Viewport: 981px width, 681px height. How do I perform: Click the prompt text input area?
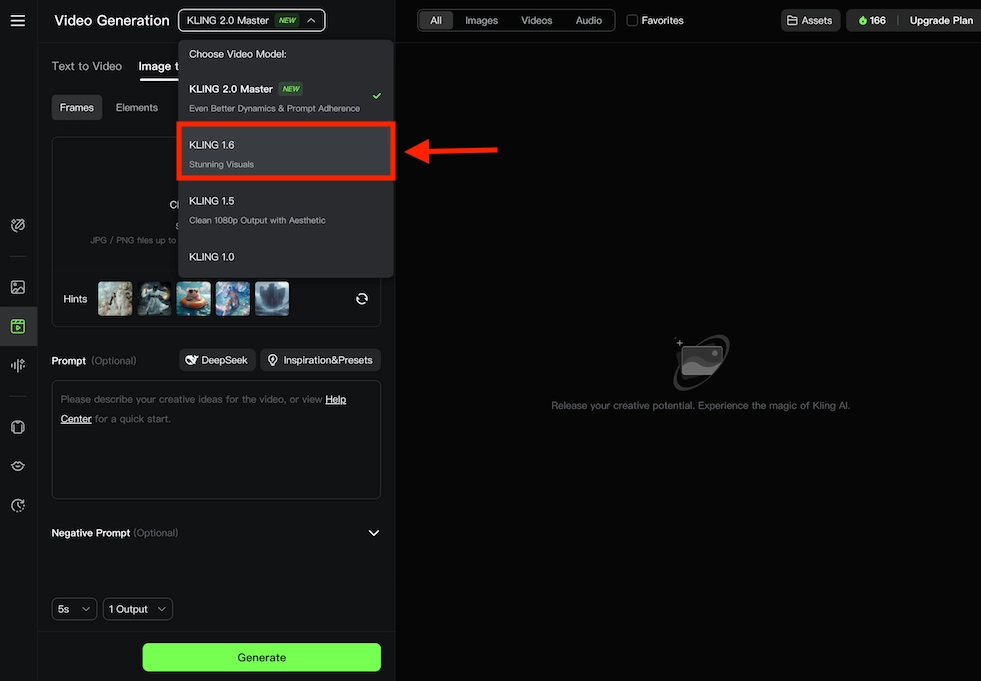(216, 439)
